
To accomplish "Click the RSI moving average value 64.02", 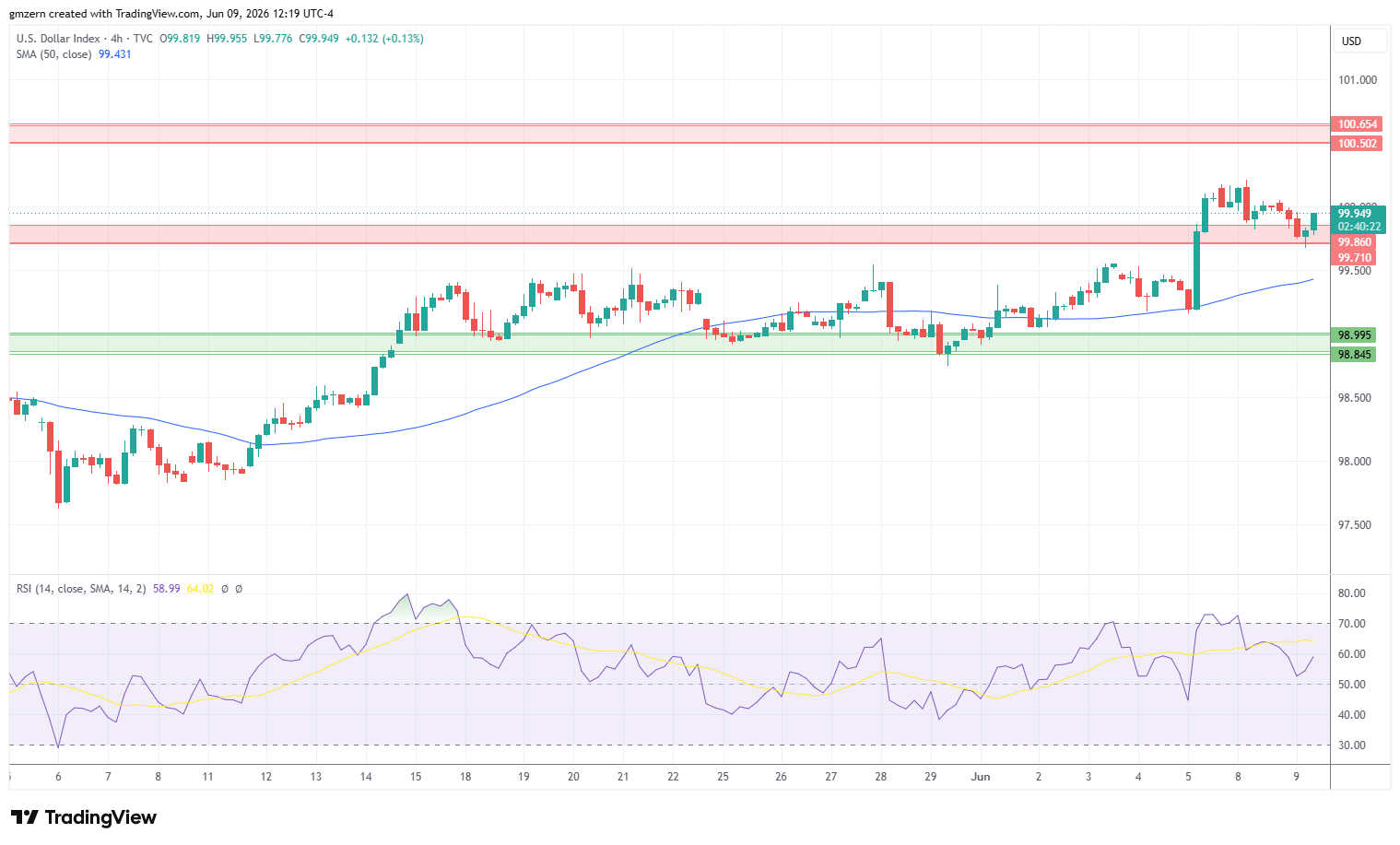I will tap(200, 589).
